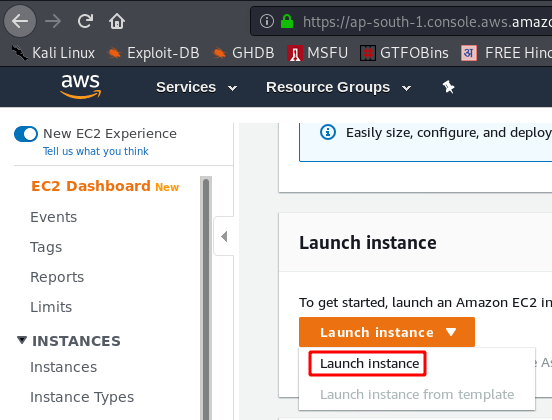The image size is (552, 420).
Task: Focus the URL address bar
Action: click(401, 21)
